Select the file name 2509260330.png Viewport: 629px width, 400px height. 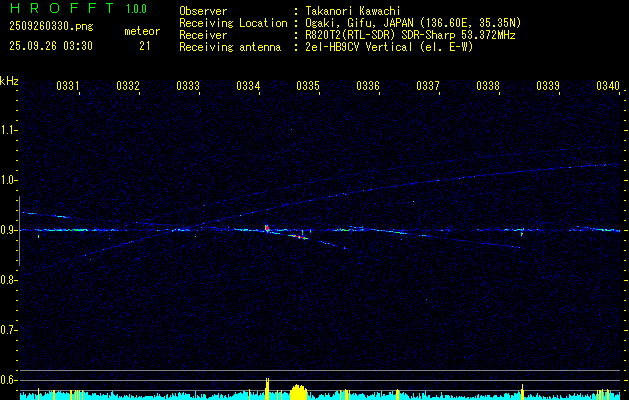pyautogui.click(x=51, y=26)
